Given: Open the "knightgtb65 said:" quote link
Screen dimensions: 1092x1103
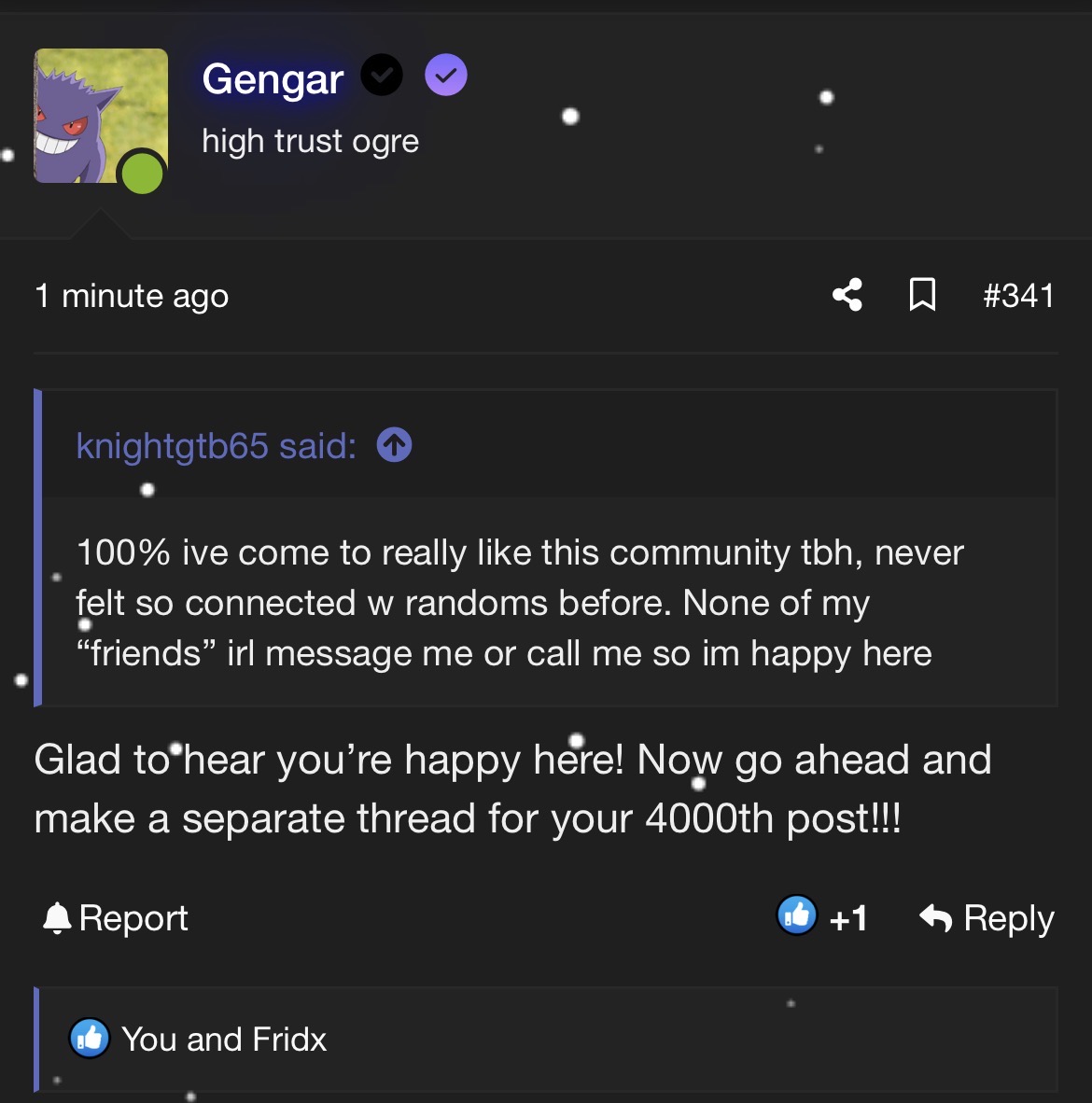Looking at the screenshot, I should 216,446.
